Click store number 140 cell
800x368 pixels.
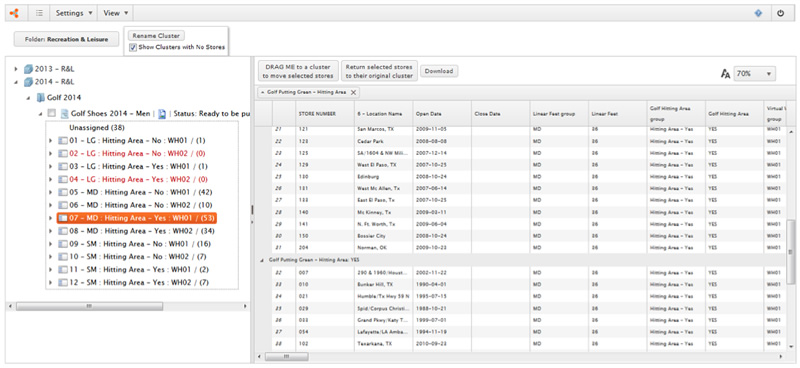pyautogui.click(x=324, y=212)
